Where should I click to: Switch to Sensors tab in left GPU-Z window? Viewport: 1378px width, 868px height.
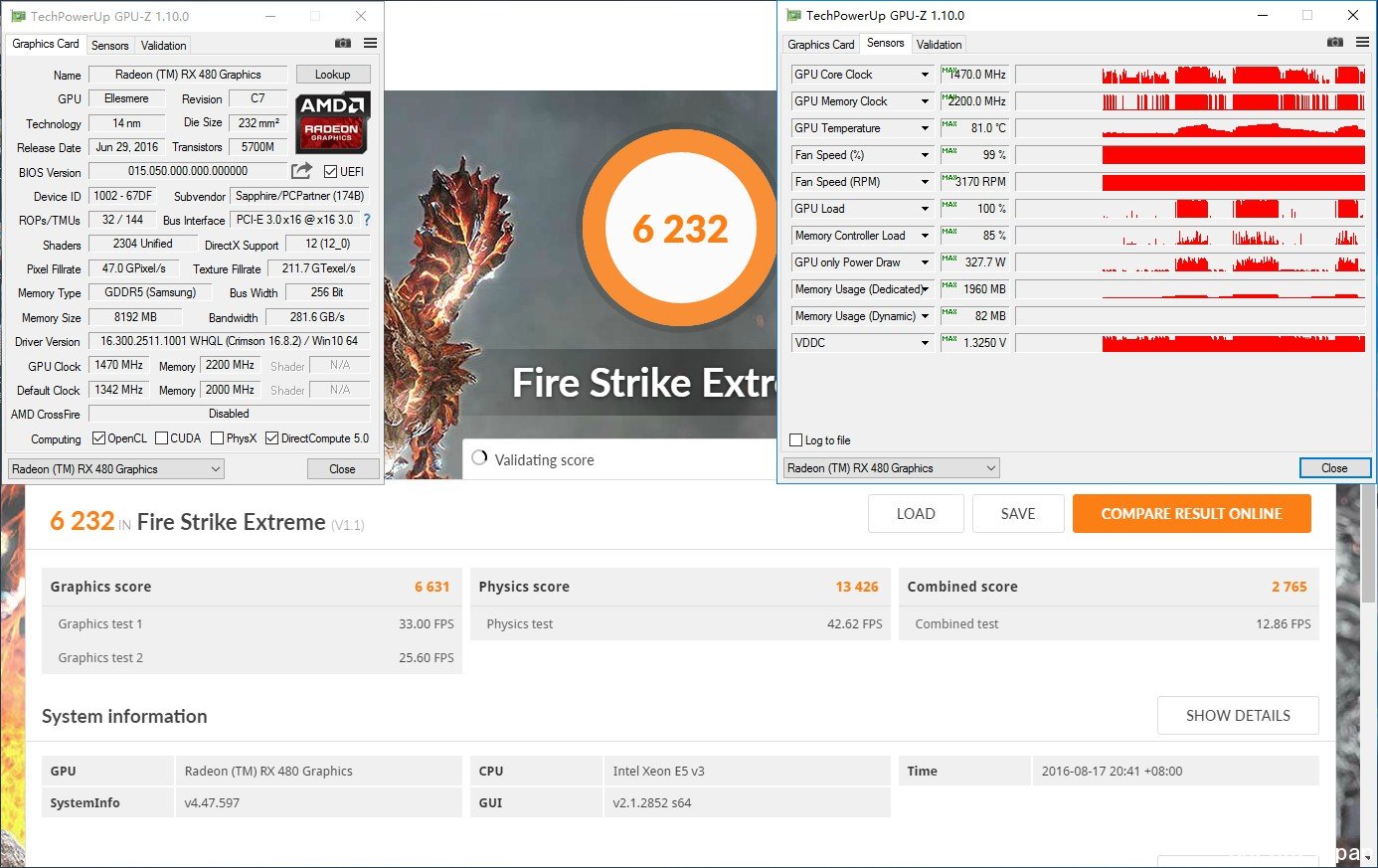[109, 46]
